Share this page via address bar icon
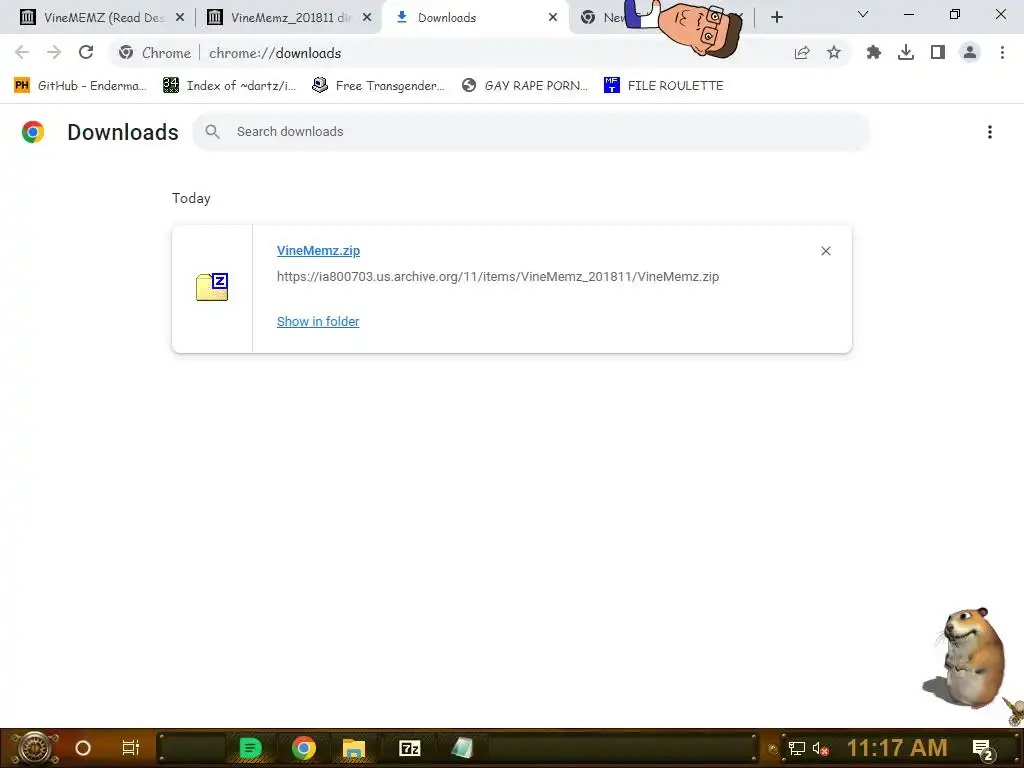 click(x=802, y=53)
